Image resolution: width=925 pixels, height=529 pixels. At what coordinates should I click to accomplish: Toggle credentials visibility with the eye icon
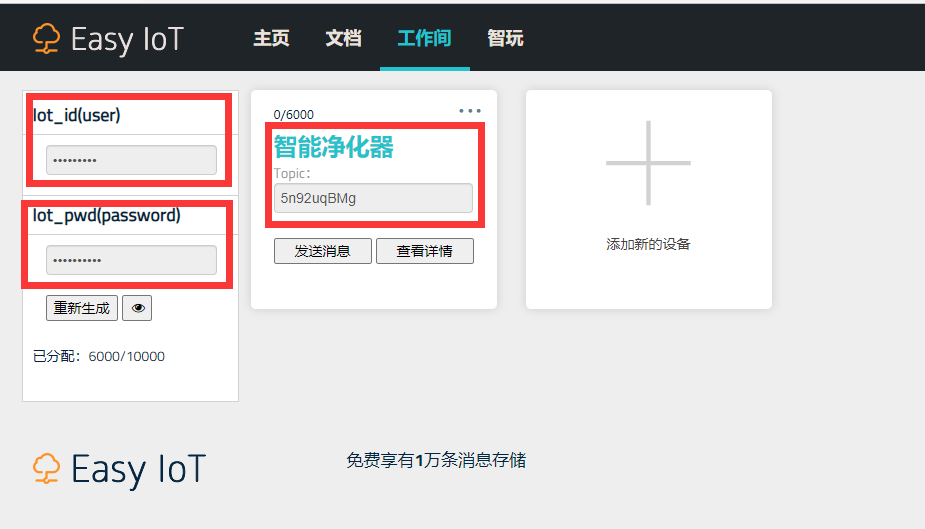(x=137, y=308)
